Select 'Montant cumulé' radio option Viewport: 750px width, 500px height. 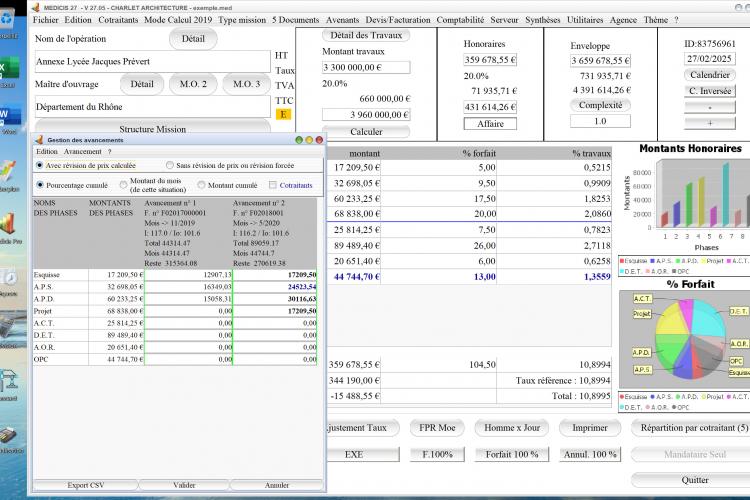(x=201, y=185)
